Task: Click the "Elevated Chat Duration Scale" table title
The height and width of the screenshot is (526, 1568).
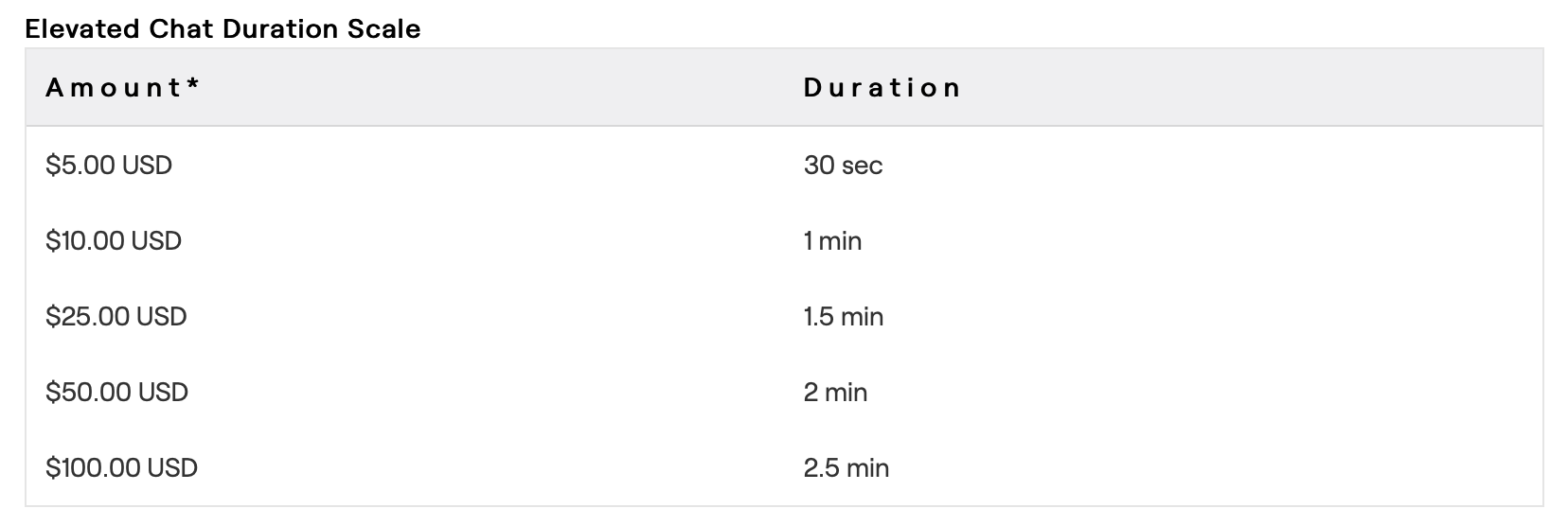Action: pos(223,29)
